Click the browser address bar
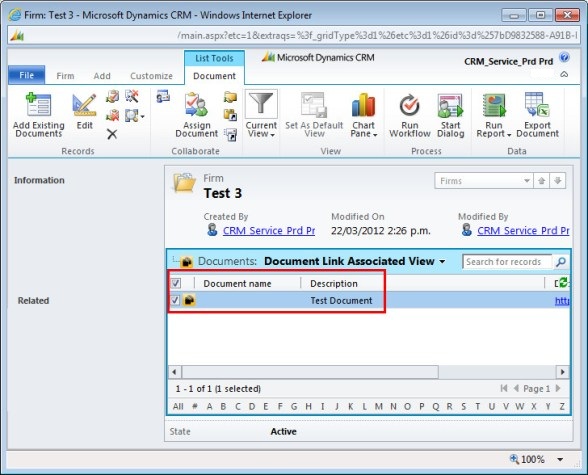The height and width of the screenshot is (475, 588). [294, 36]
